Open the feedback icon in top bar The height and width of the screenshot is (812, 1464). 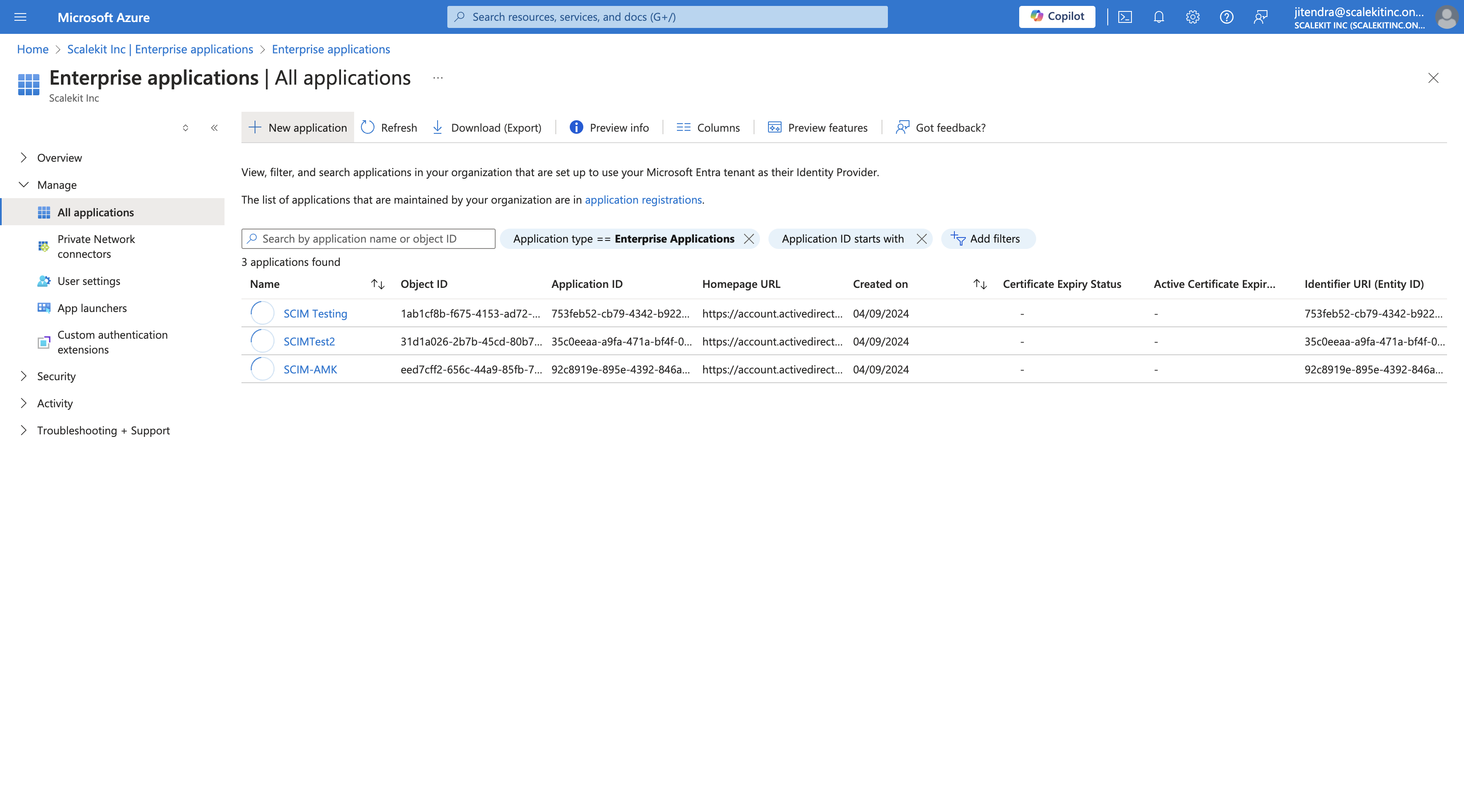1261,17
